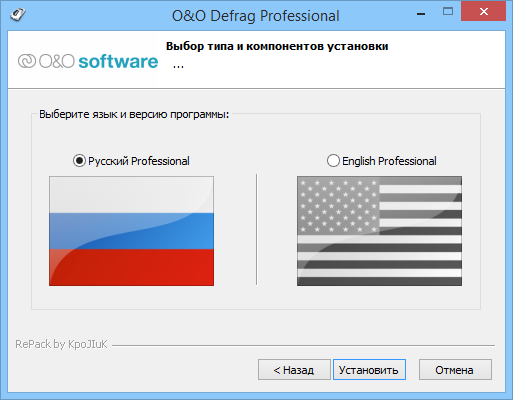Click the heading 'Выбор типа и компонентов установки'
Image resolution: width=513 pixels, height=400 pixels.
tap(277, 46)
